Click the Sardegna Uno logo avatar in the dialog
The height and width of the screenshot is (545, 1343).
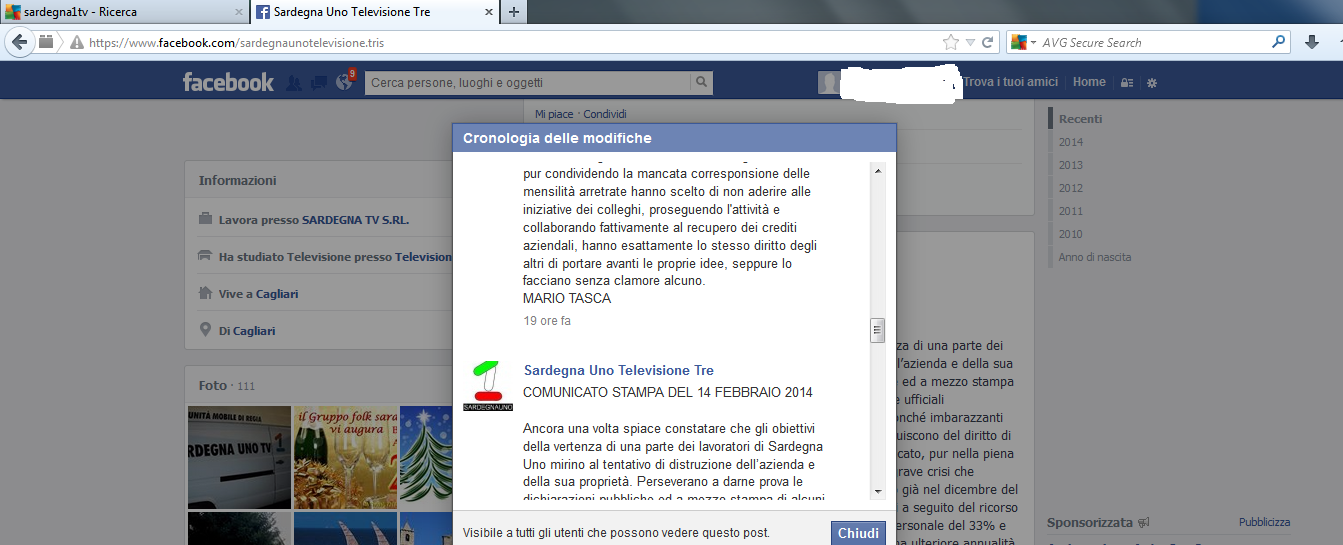click(x=487, y=385)
